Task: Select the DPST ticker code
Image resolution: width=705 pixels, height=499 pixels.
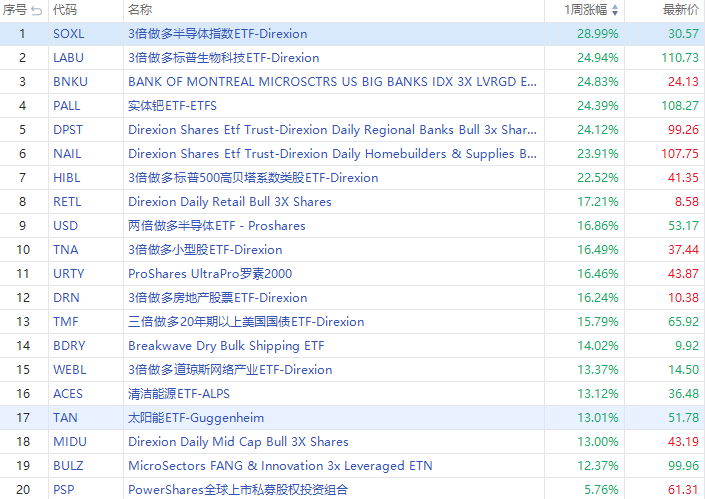Action: [x=68, y=130]
